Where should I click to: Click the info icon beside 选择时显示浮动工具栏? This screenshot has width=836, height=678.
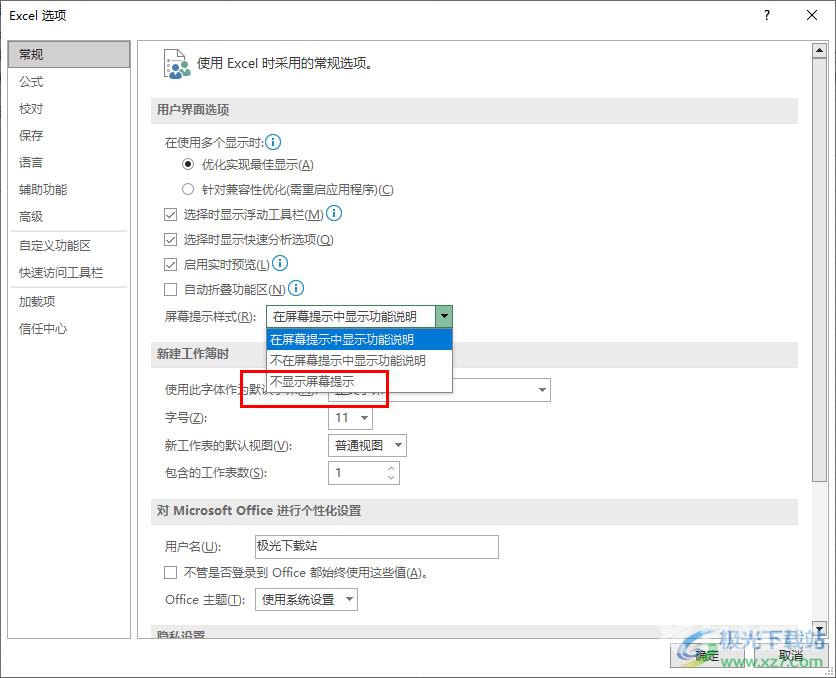(x=334, y=214)
